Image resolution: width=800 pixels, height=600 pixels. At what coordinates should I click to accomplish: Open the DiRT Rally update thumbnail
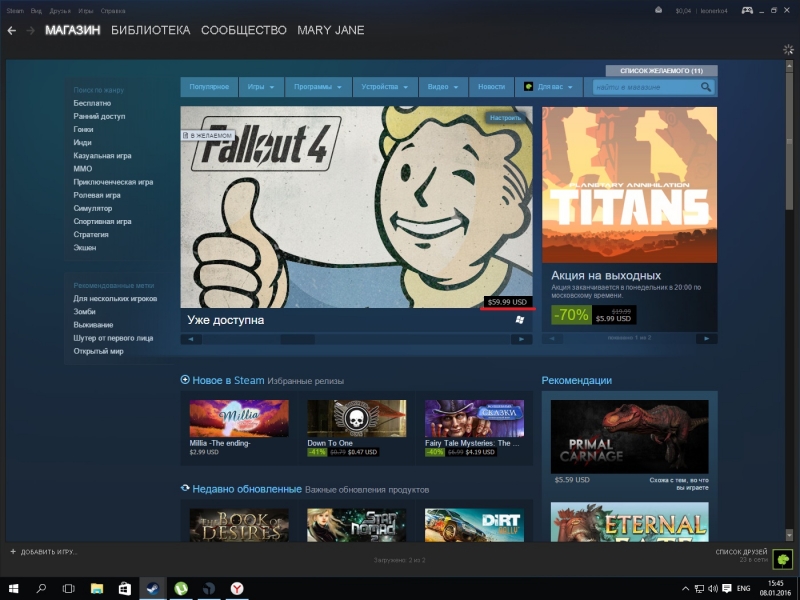(474, 525)
